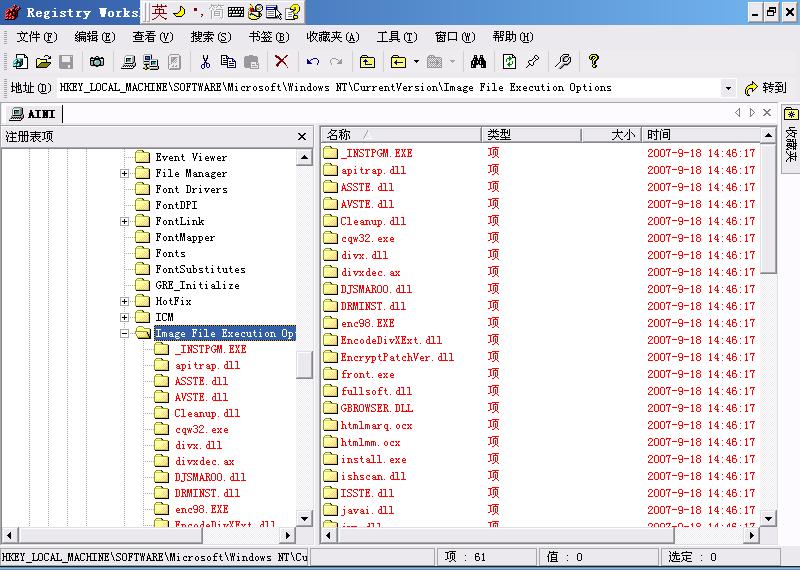Collapse the Image File Execution Options node
The height and width of the screenshot is (570, 800).
click(x=125, y=333)
